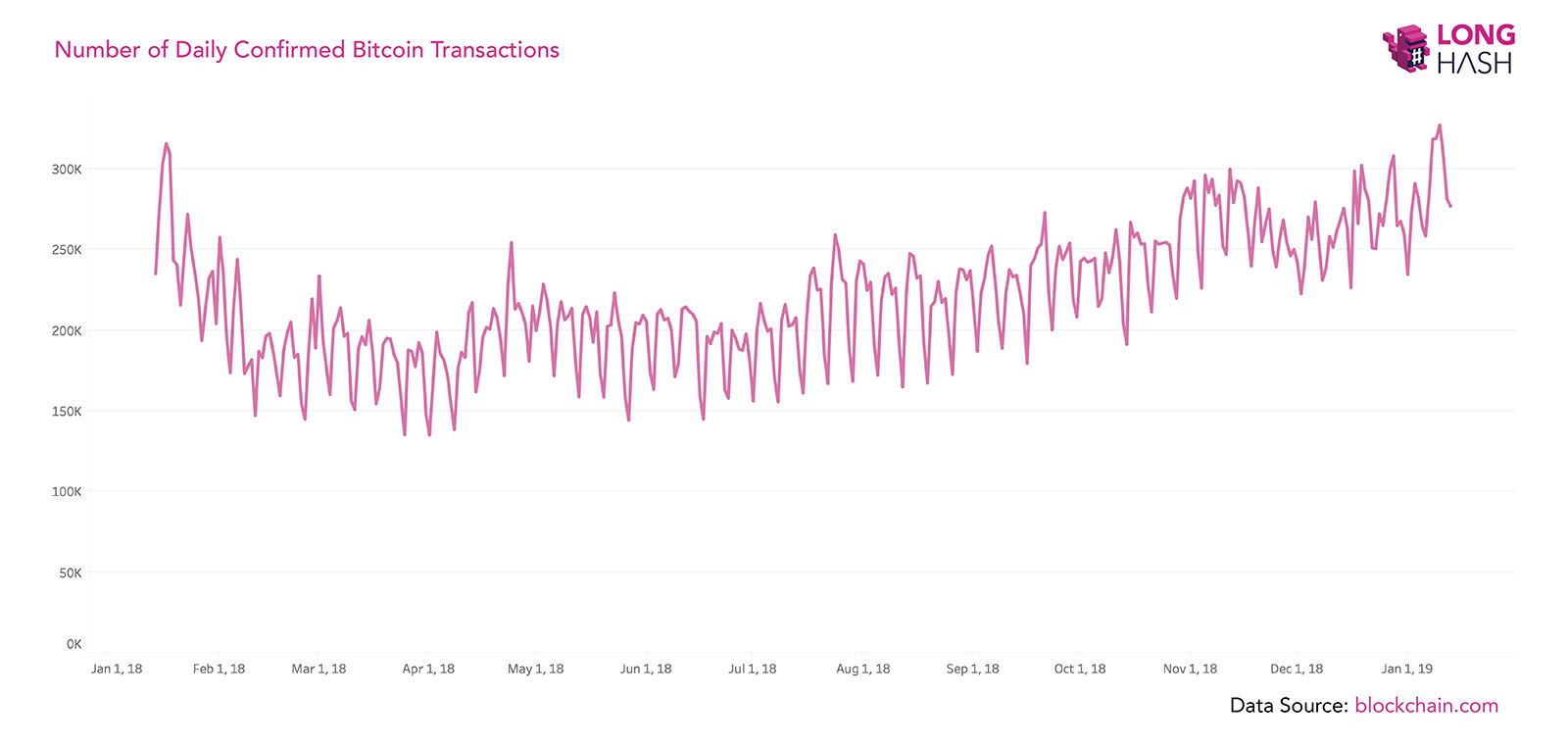Click the 150K y-axis label
The width and height of the screenshot is (1568, 746).
pos(67,412)
